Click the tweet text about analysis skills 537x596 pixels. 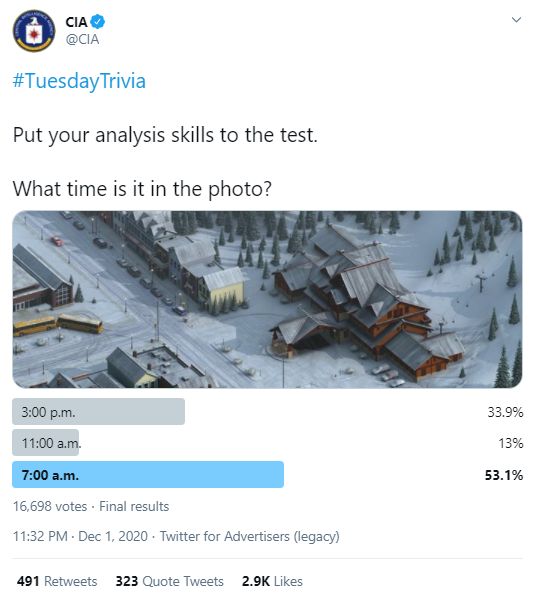click(x=165, y=135)
